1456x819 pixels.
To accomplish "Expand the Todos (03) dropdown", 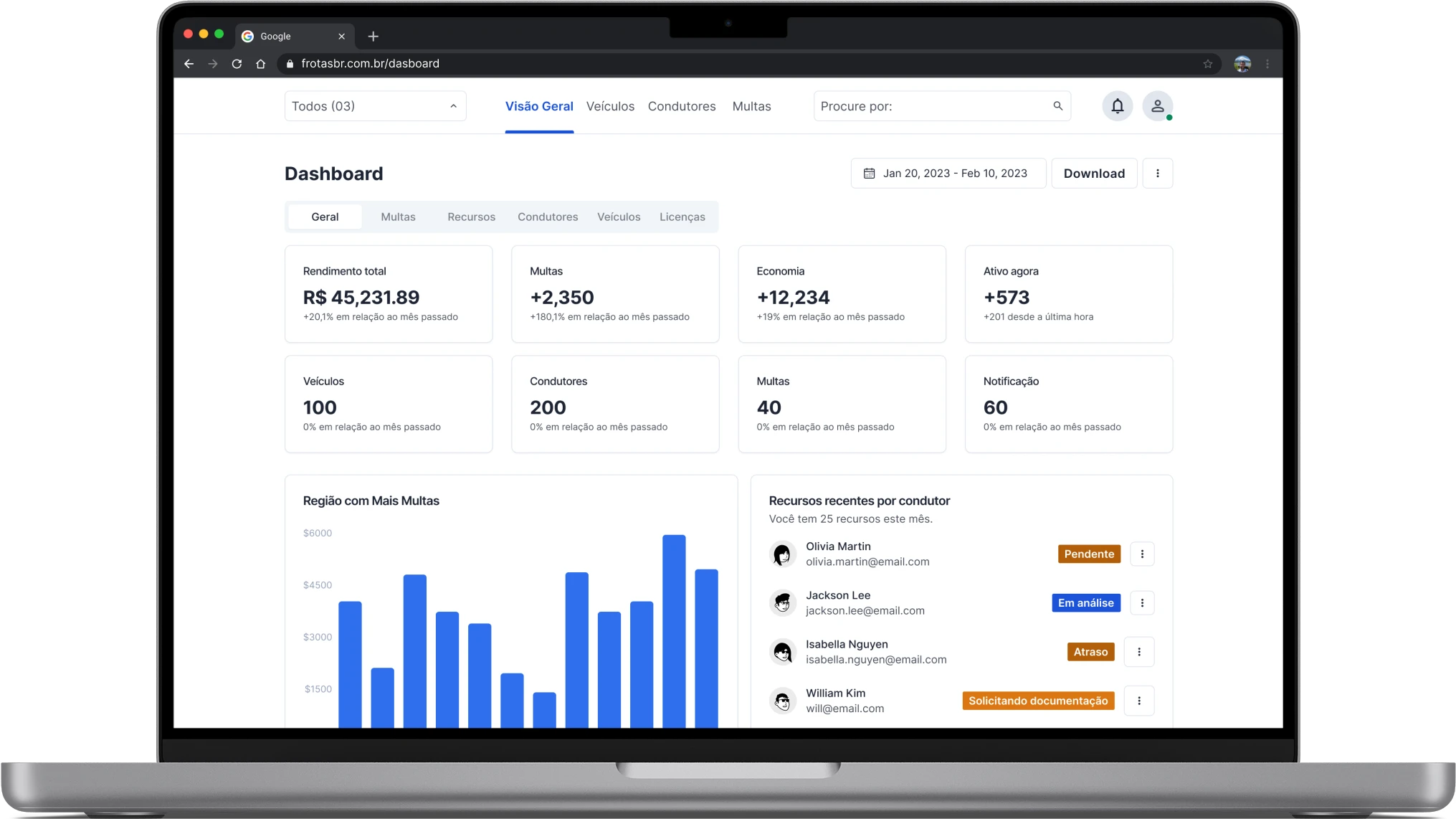I will 375,106.
